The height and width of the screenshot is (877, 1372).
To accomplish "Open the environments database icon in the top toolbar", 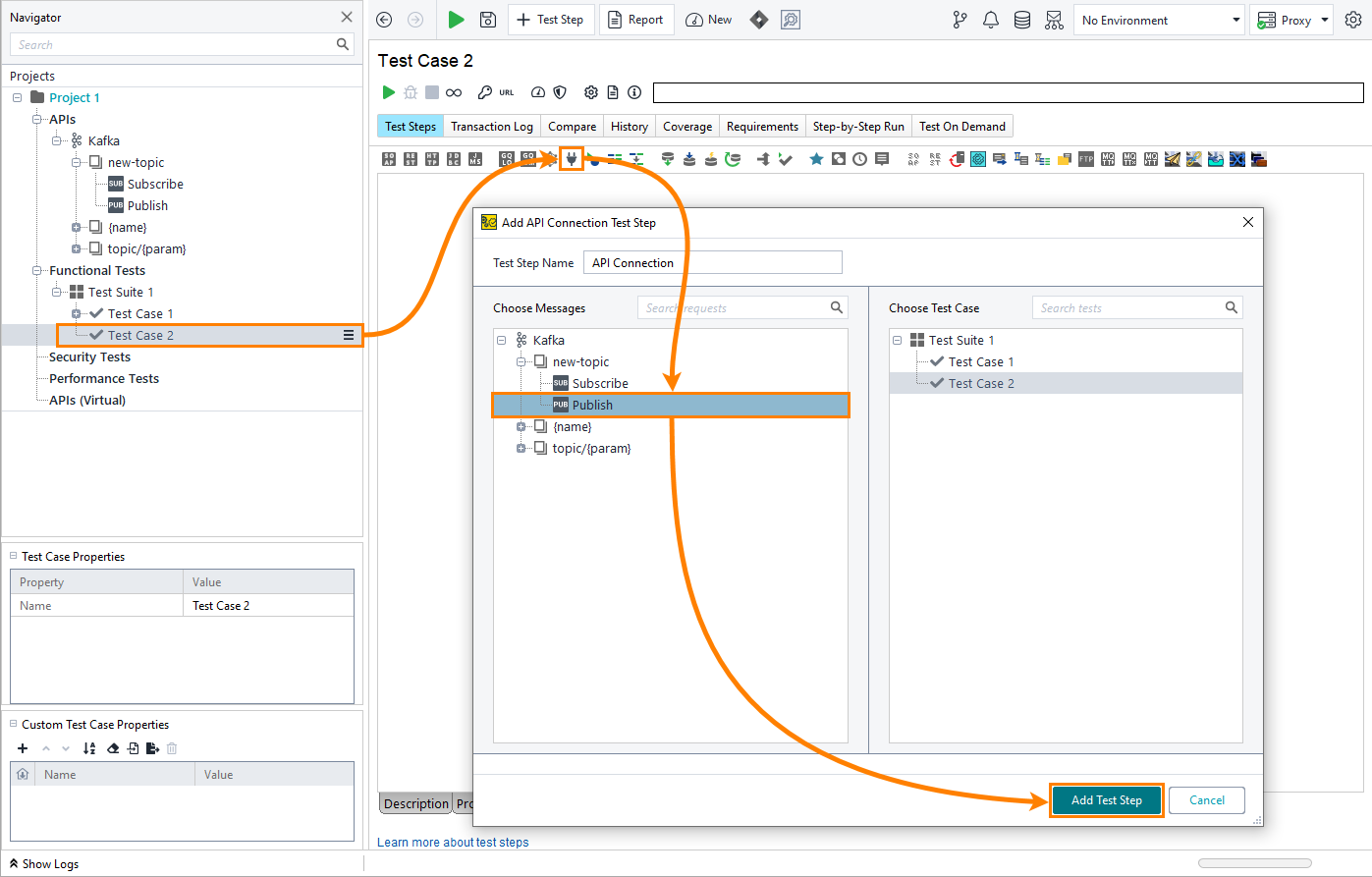I will click(x=1021, y=20).
